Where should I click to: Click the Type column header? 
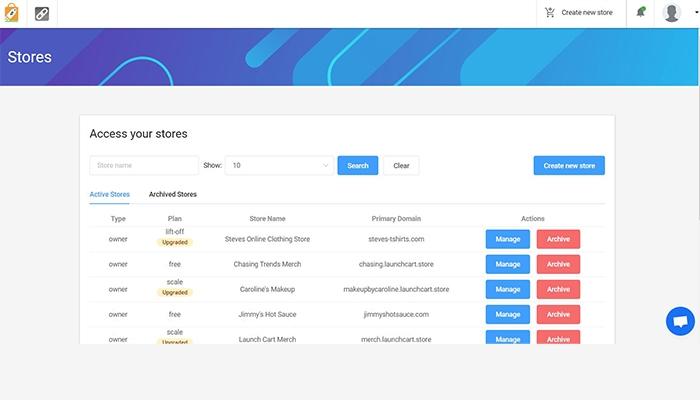pyautogui.click(x=118, y=219)
